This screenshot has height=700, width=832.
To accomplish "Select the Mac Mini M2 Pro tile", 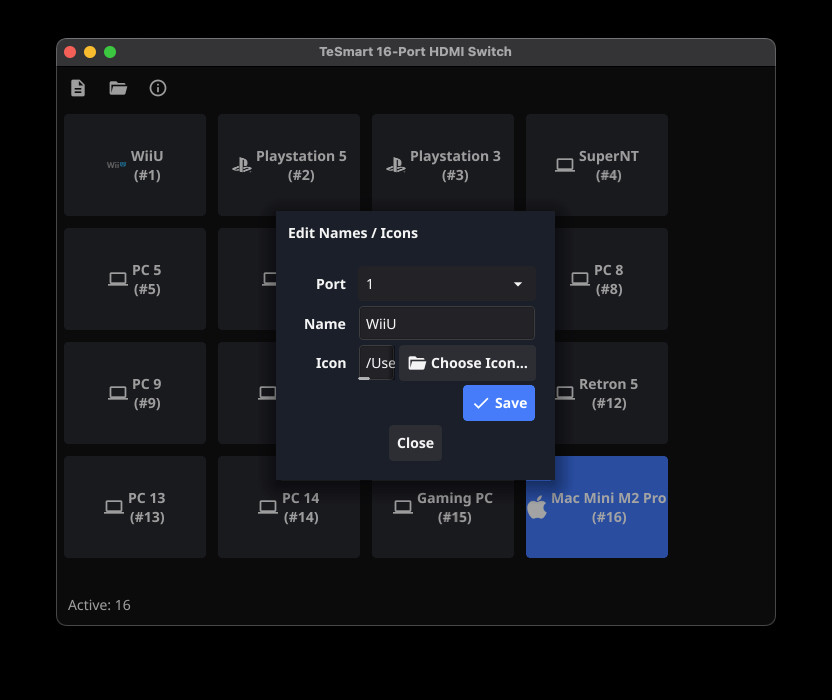I will 597,507.
